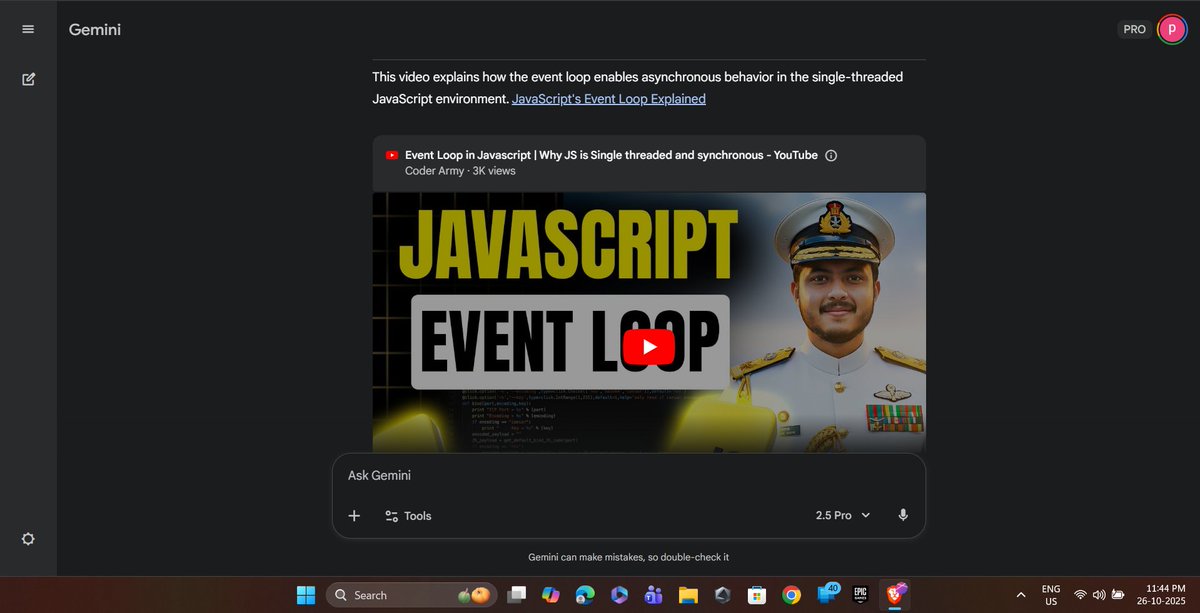Expand hidden system tray icons chevron

coord(1020,595)
